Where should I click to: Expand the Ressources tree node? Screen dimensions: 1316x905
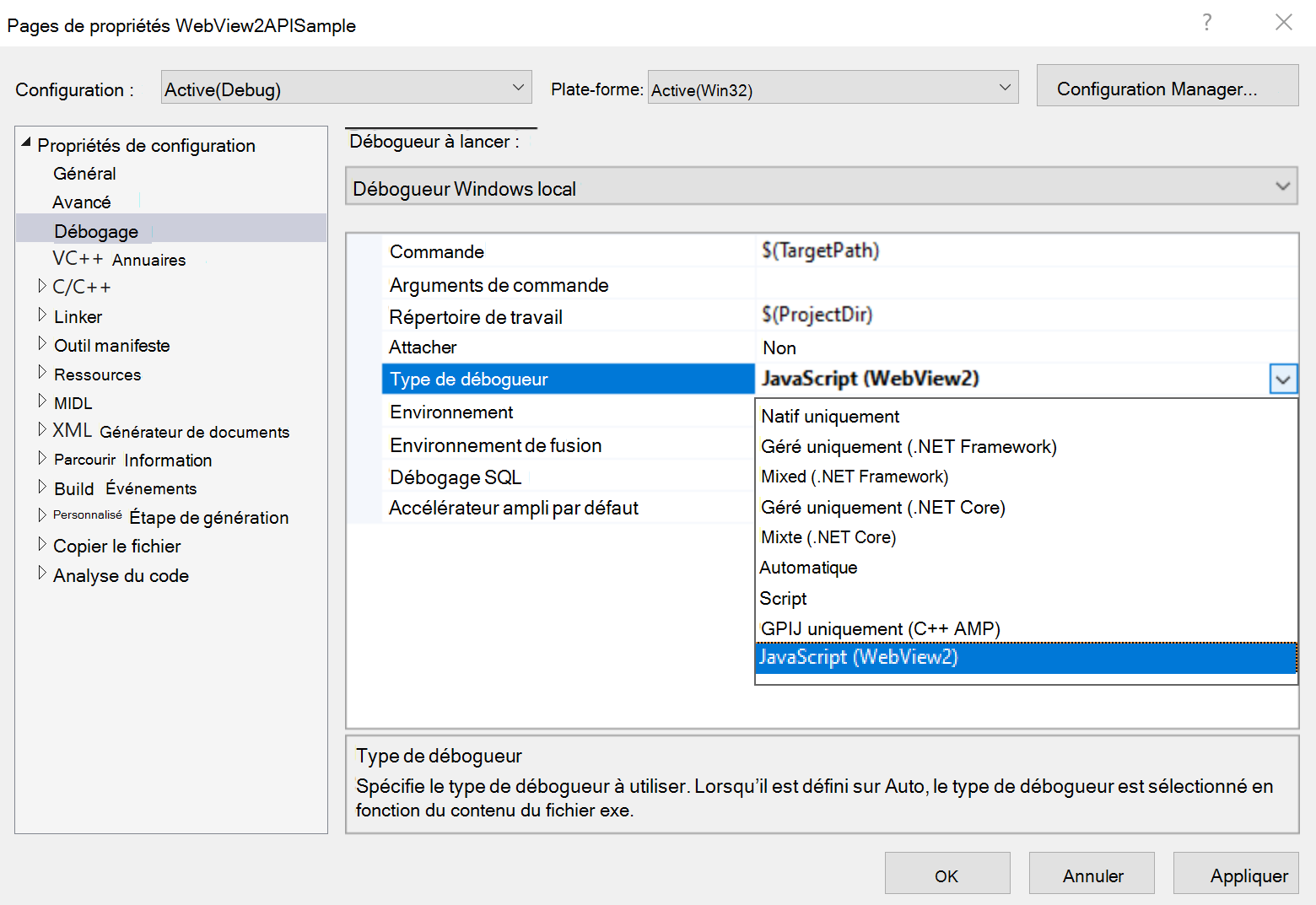(x=43, y=374)
